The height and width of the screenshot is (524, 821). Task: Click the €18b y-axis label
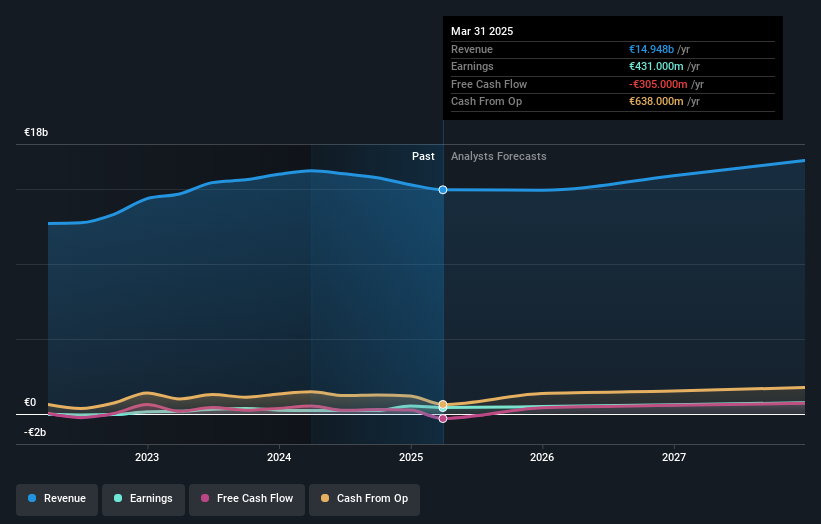point(36,132)
